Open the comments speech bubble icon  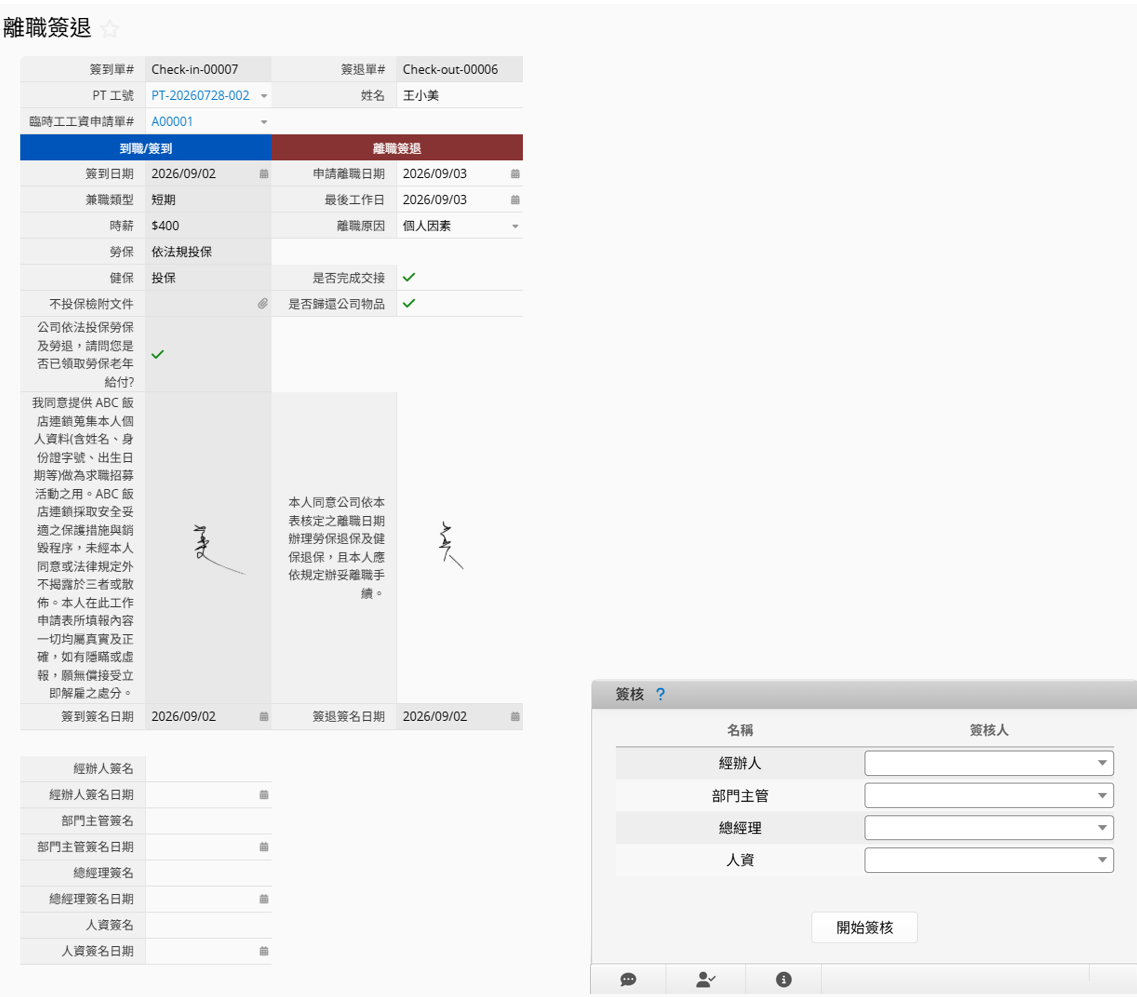tap(629, 980)
